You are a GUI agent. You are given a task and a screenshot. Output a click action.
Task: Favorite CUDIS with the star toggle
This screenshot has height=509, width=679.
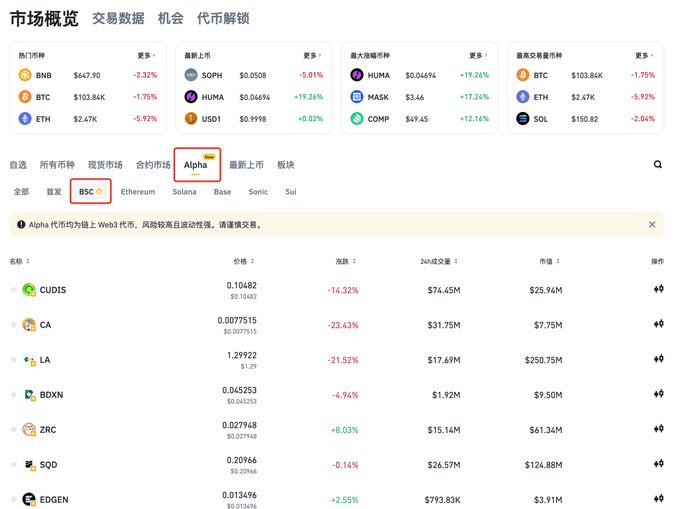[14, 290]
